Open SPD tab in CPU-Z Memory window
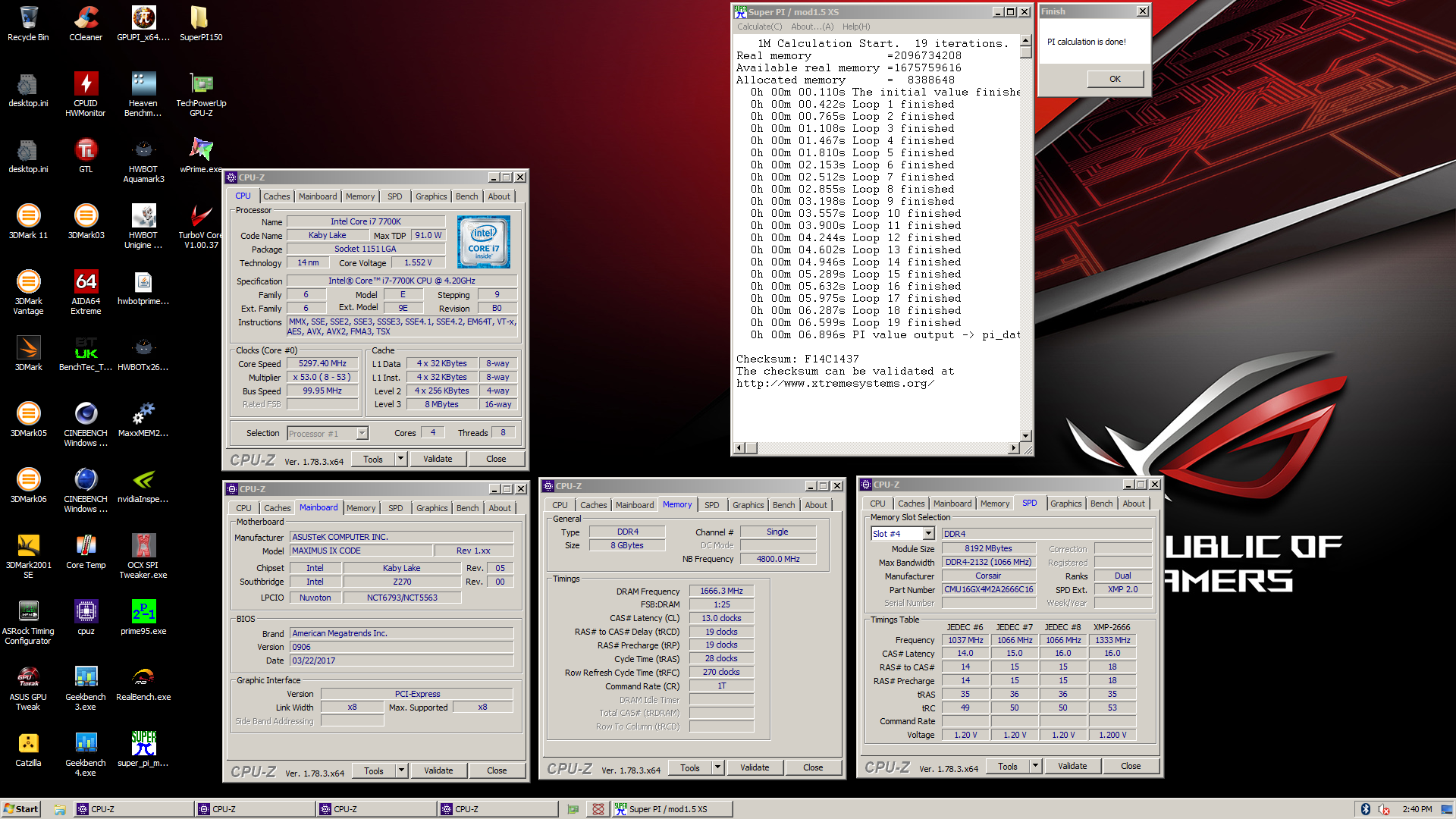The image size is (1456, 819). click(711, 505)
